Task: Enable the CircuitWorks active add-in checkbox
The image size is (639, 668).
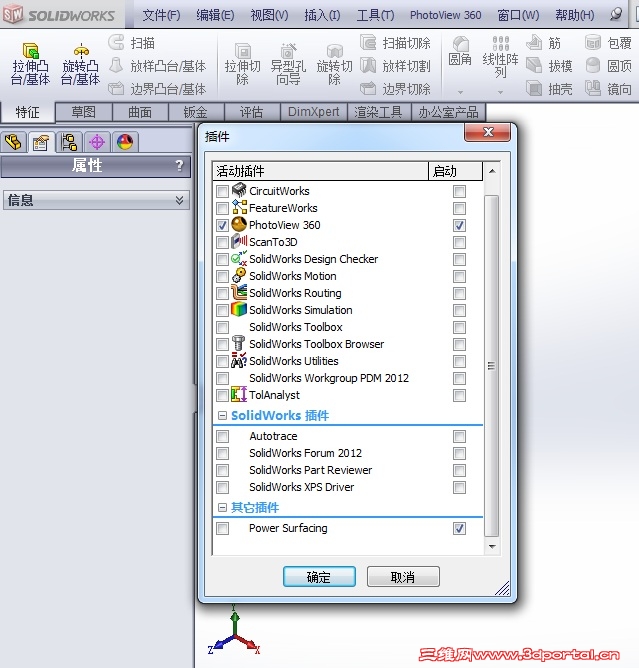Action: (222, 191)
